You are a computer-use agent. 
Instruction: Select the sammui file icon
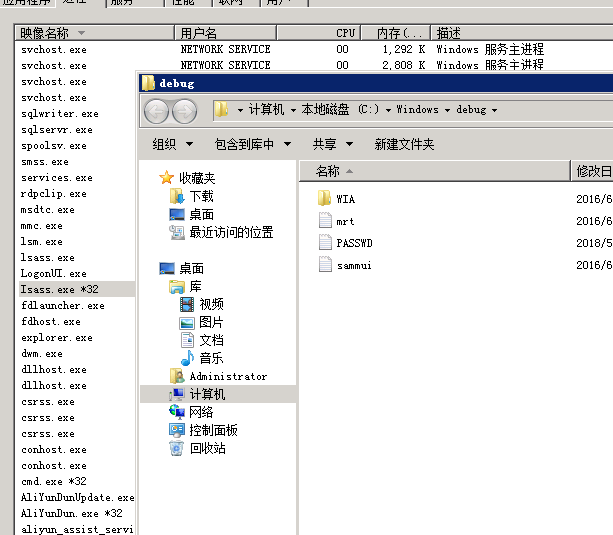click(x=325, y=264)
